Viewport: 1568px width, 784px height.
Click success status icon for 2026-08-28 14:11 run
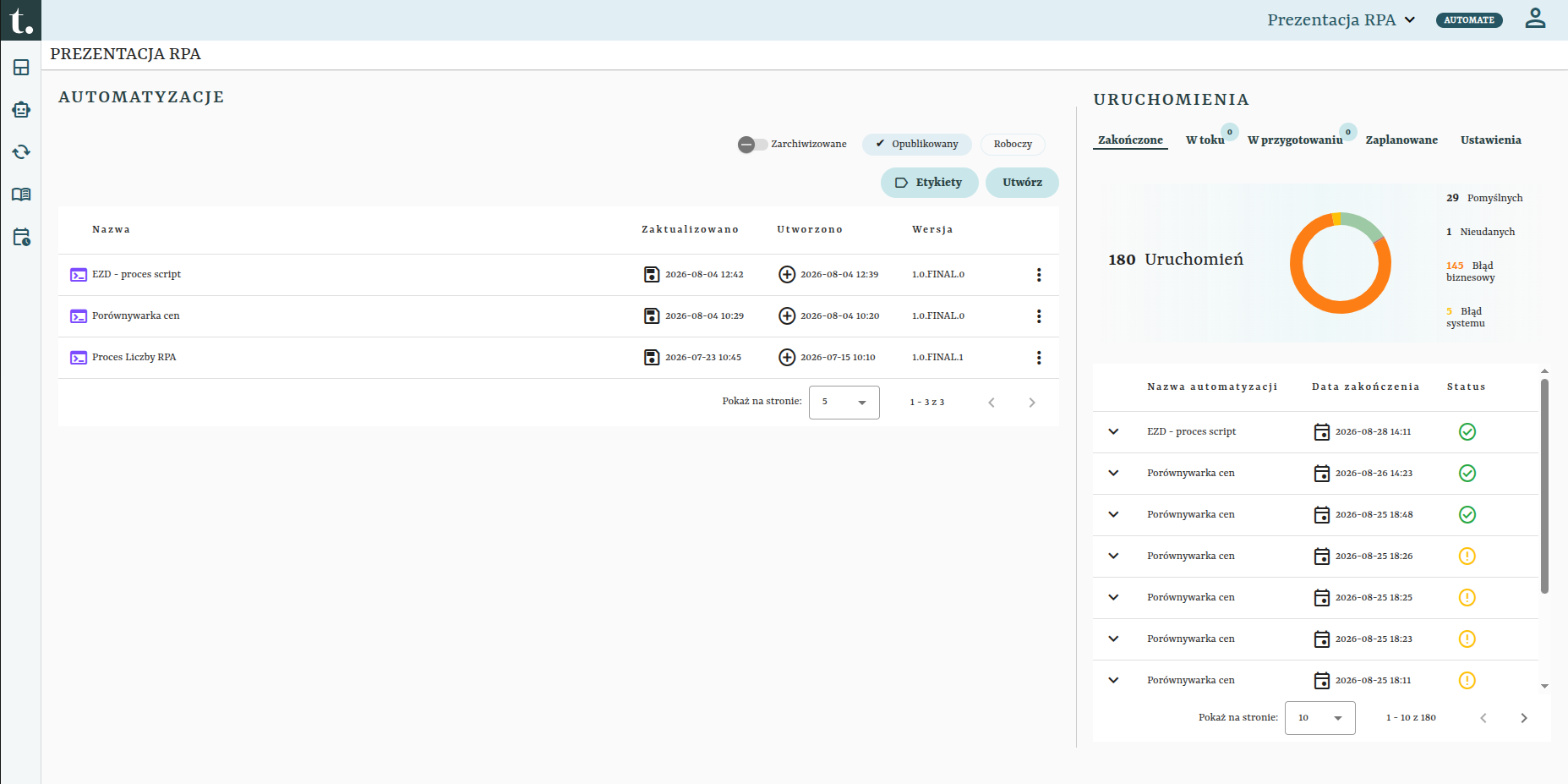tap(1467, 432)
